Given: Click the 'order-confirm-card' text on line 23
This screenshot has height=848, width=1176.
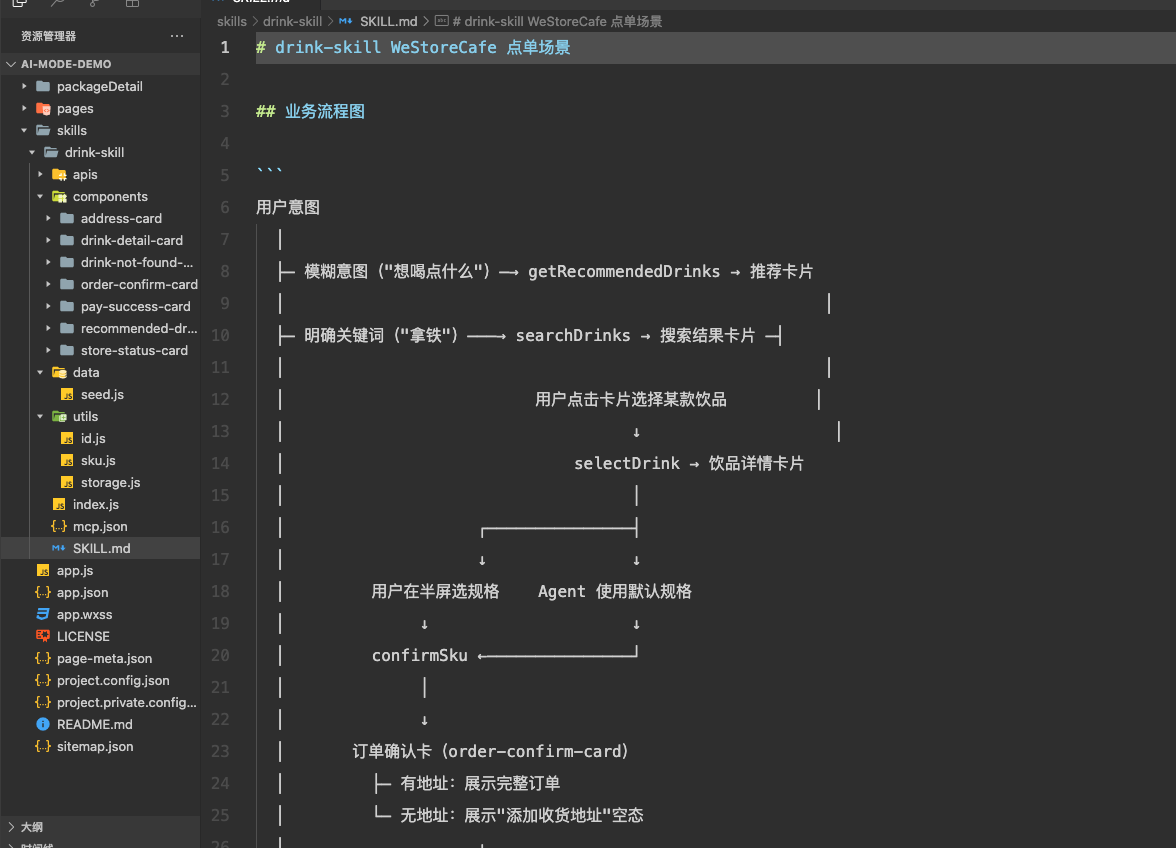Looking at the screenshot, I should 534,751.
